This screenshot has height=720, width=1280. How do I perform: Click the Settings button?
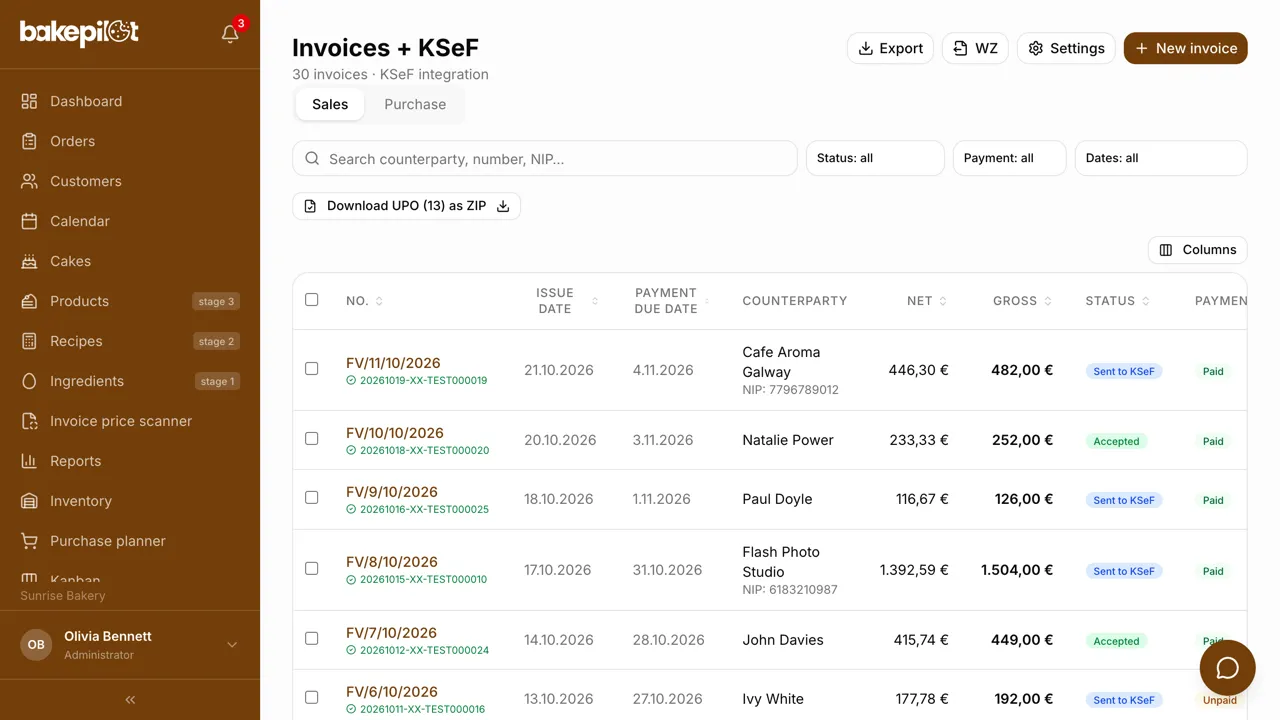1066,48
